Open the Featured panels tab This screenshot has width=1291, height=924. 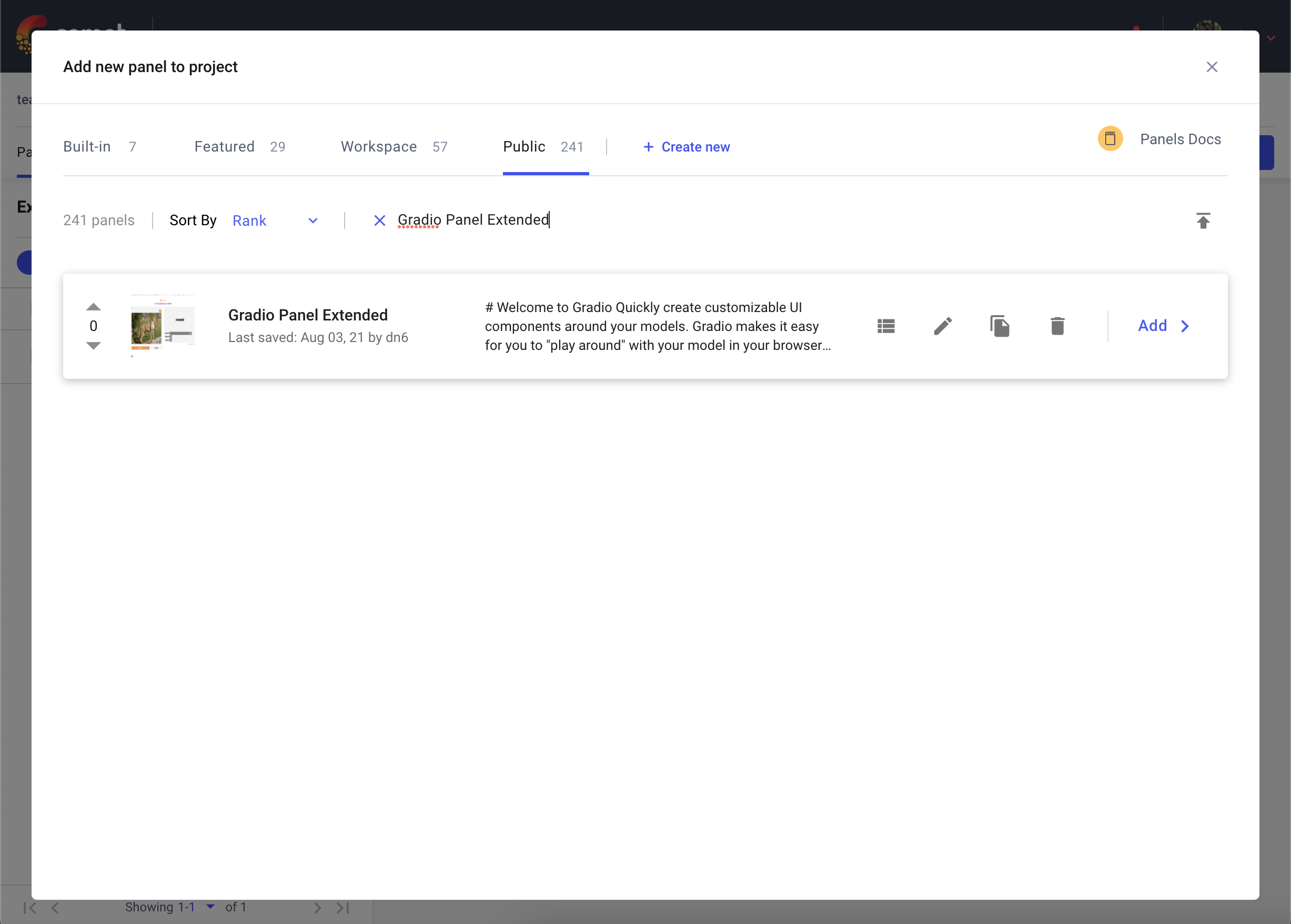239,147
